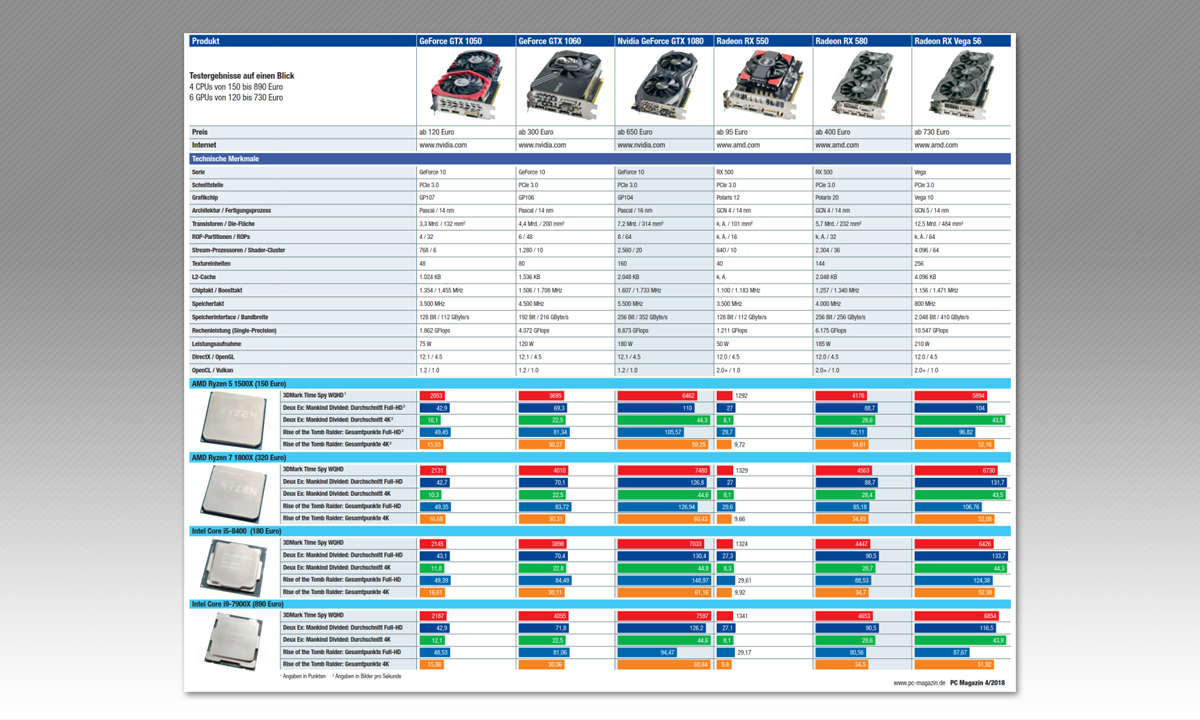Image resolution: width=1200 pixels, height=720 pixels.
Task: Click the AMD Ryzen 5 1500X processor image
Action: coord(234,418)
